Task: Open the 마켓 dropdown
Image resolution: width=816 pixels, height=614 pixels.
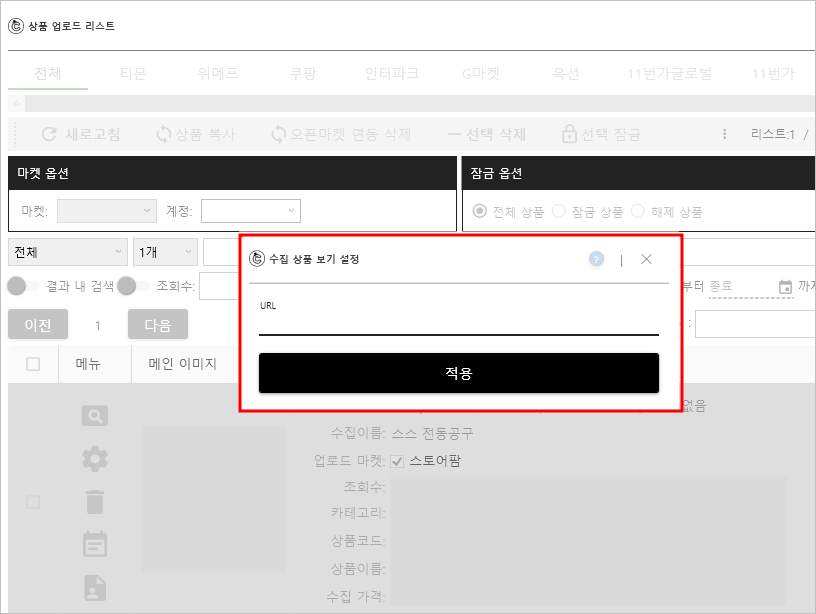Action: tap(107, 211)
